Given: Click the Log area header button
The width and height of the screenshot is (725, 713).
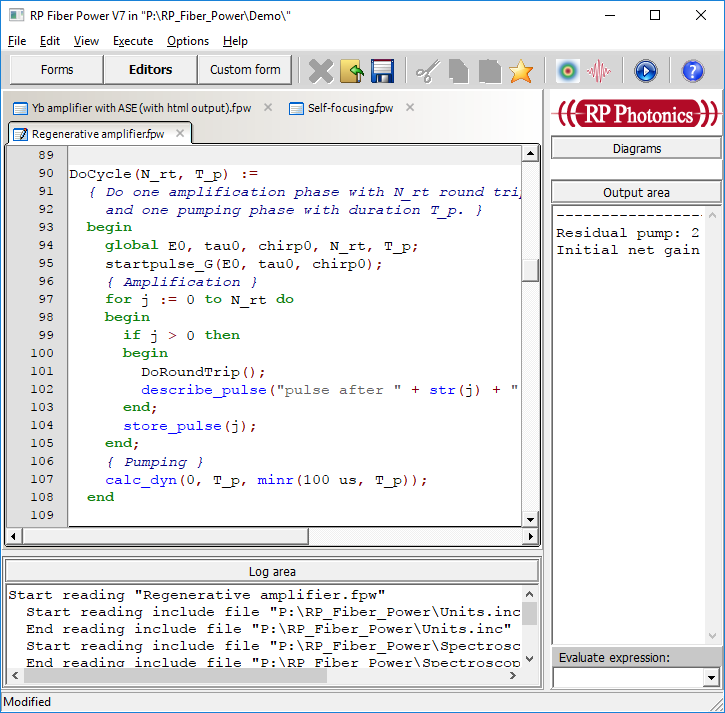Looking at the screenshot, I should pos(272,572).
